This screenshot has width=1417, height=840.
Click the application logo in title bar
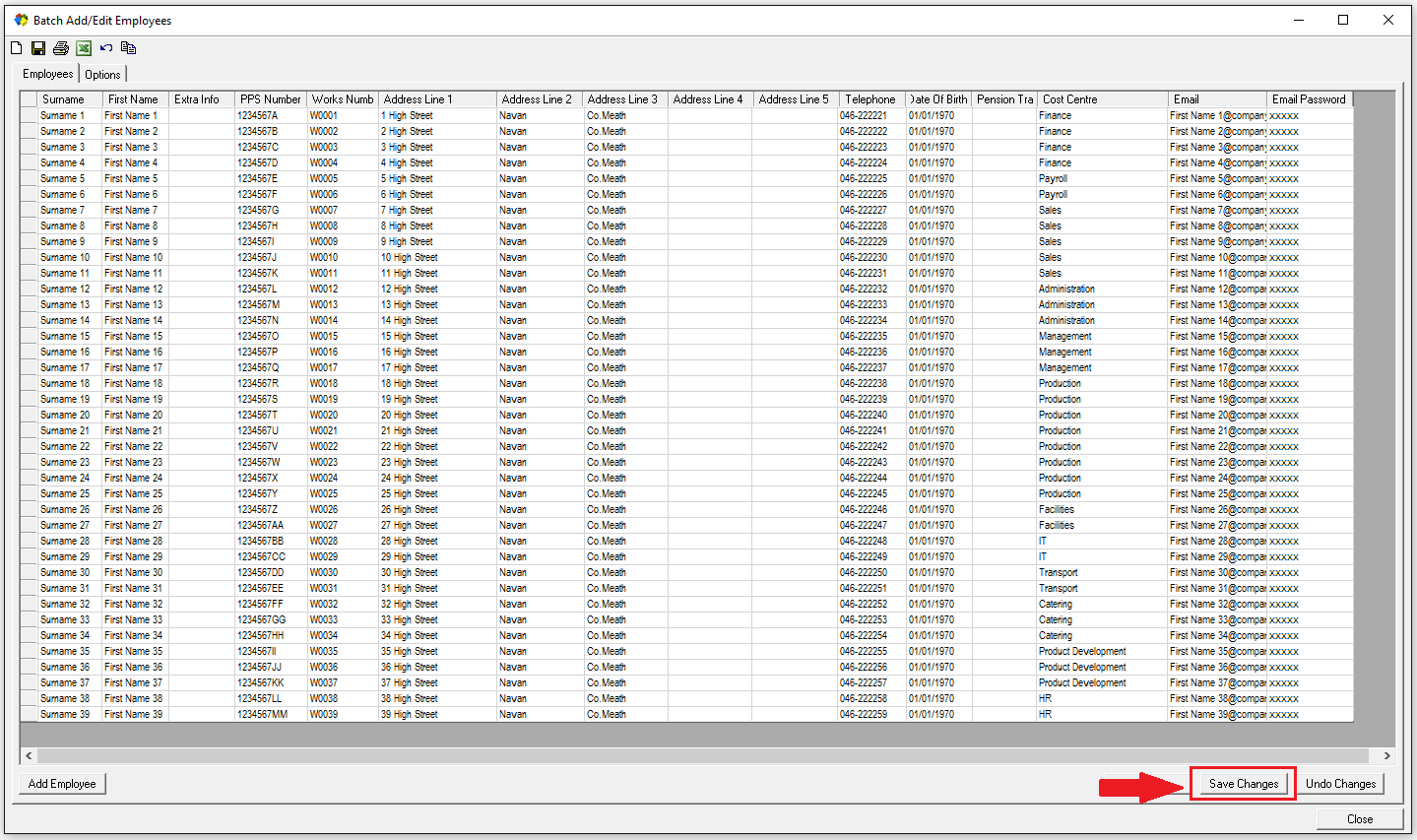point(21,20)
